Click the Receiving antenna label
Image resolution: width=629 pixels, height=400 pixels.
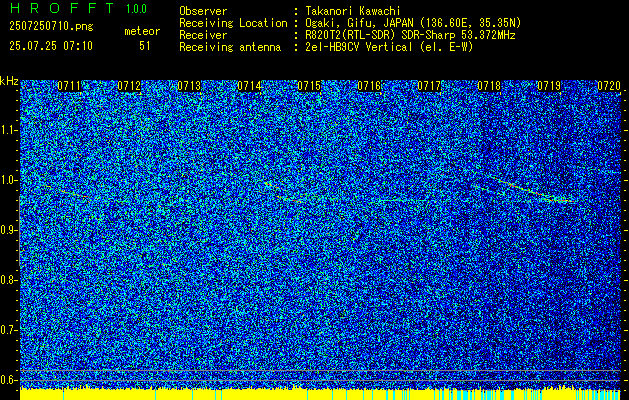pyautogui.click(x=230, y=47)
